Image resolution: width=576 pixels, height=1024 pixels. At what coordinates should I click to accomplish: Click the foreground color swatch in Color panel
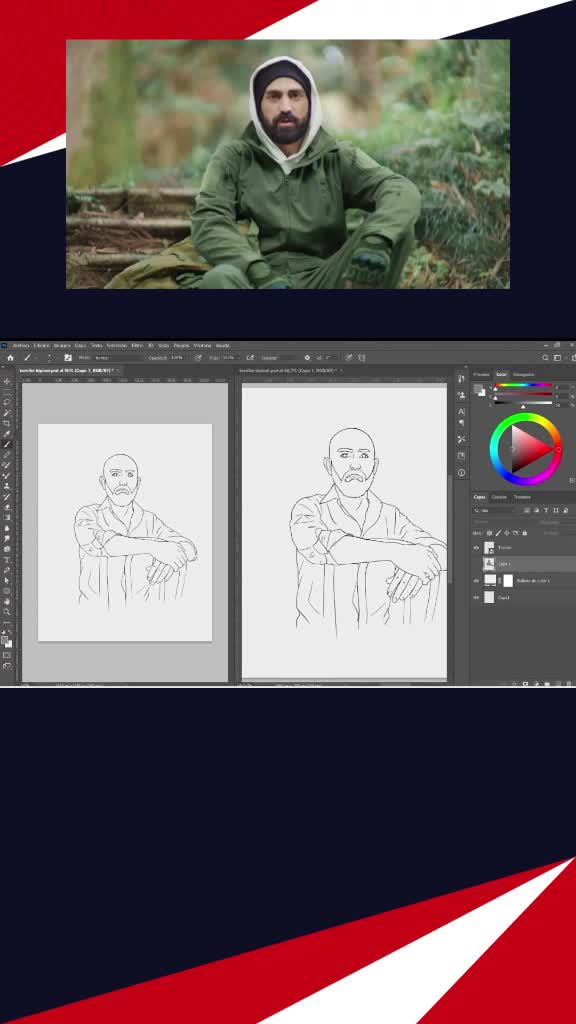pos(477,388)
